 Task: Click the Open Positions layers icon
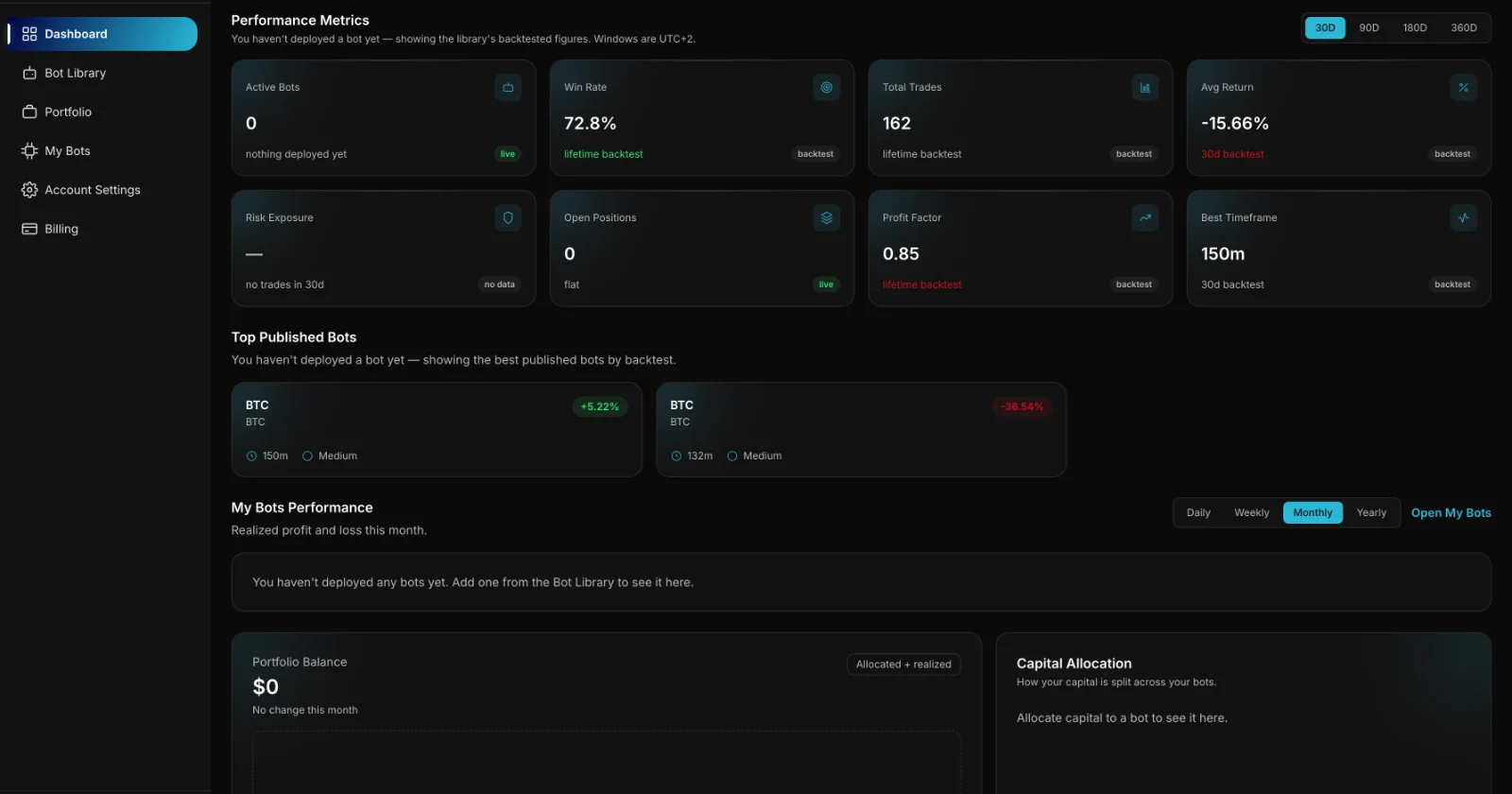tap(826, 217)
